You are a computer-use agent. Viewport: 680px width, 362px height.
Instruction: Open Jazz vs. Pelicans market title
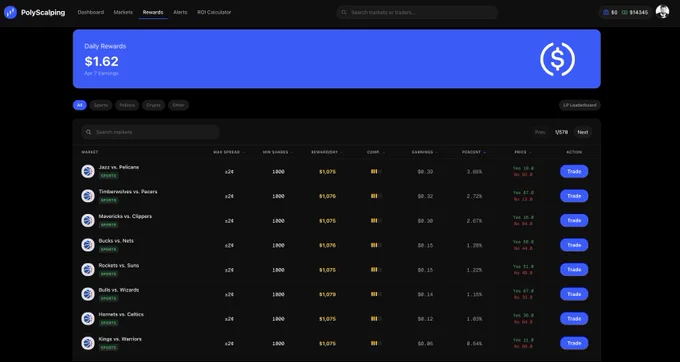(x=119, y=167)
